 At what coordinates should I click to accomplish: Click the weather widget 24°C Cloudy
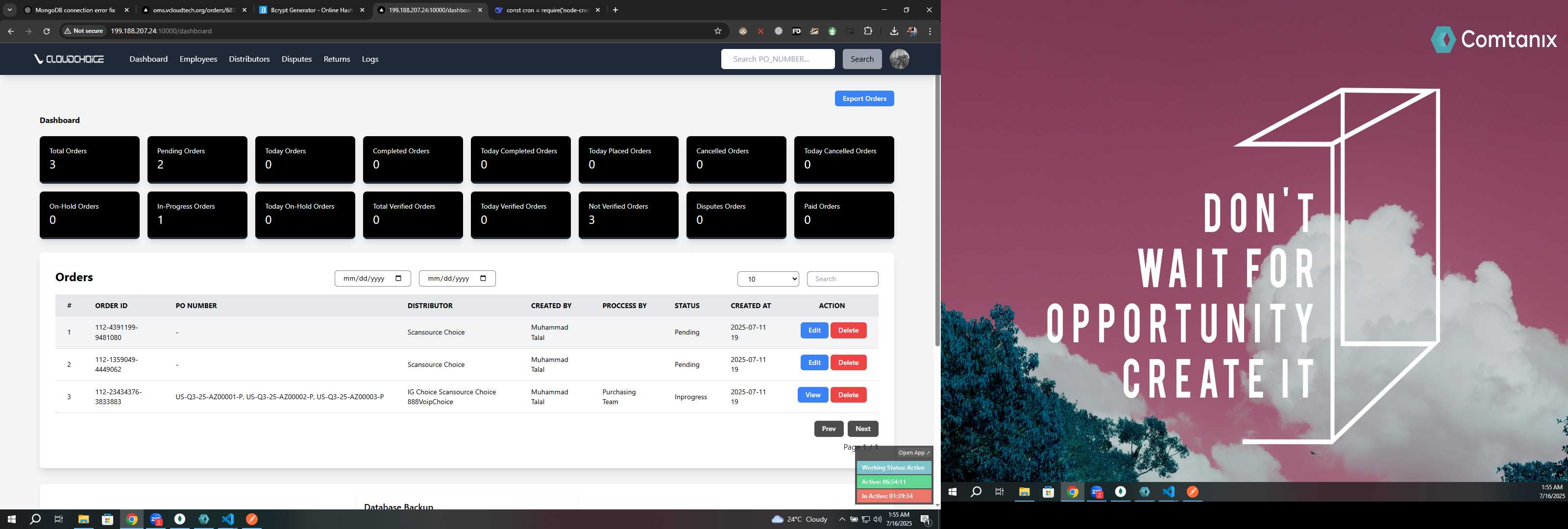(799, 519)
